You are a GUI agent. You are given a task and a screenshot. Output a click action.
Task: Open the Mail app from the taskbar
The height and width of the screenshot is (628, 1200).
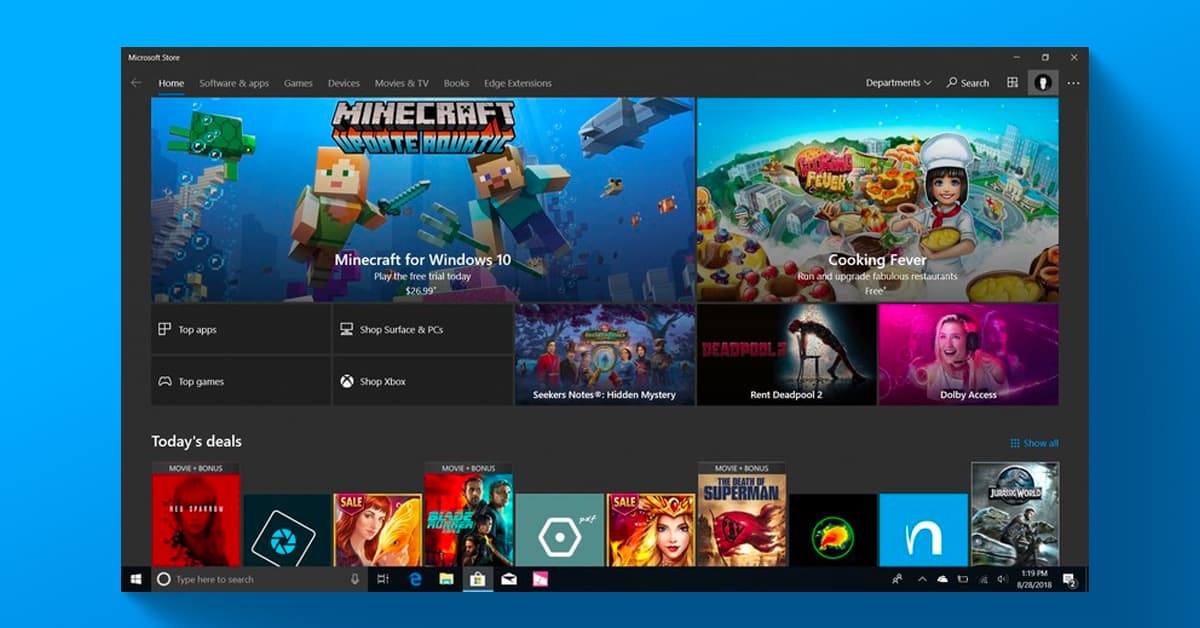(x=509, y=579)
